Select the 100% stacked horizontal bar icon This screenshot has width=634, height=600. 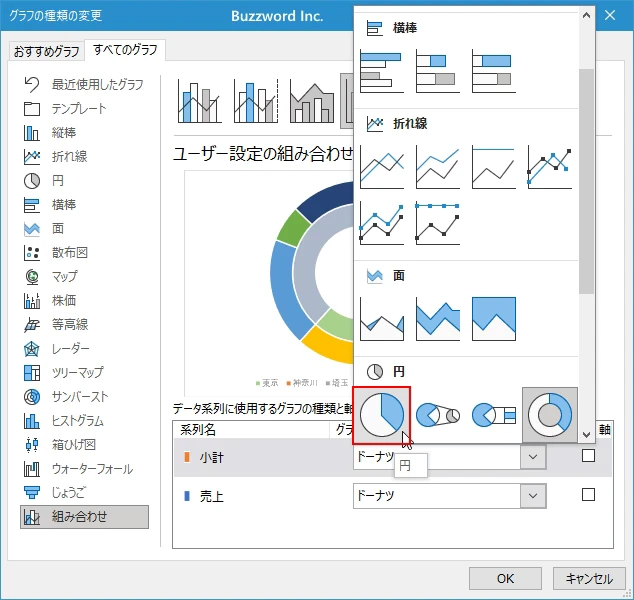[493, 72]
